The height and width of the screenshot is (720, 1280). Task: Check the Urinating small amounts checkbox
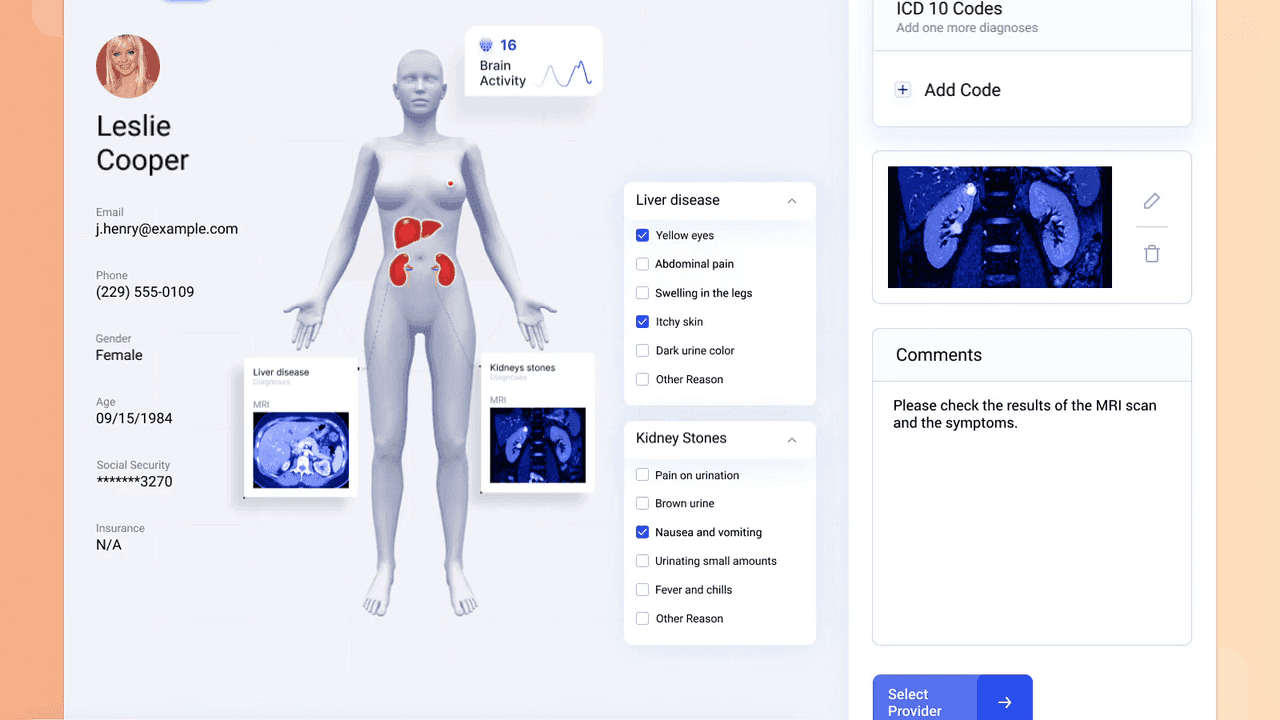coord(642,561)
